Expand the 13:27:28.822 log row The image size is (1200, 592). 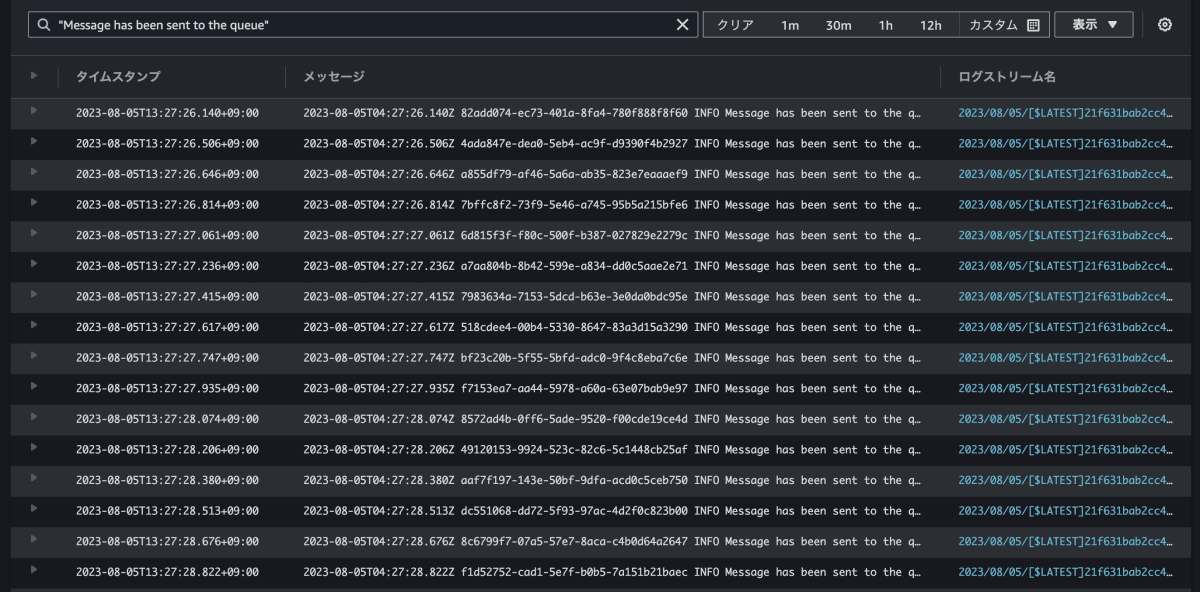click(34, 570)
